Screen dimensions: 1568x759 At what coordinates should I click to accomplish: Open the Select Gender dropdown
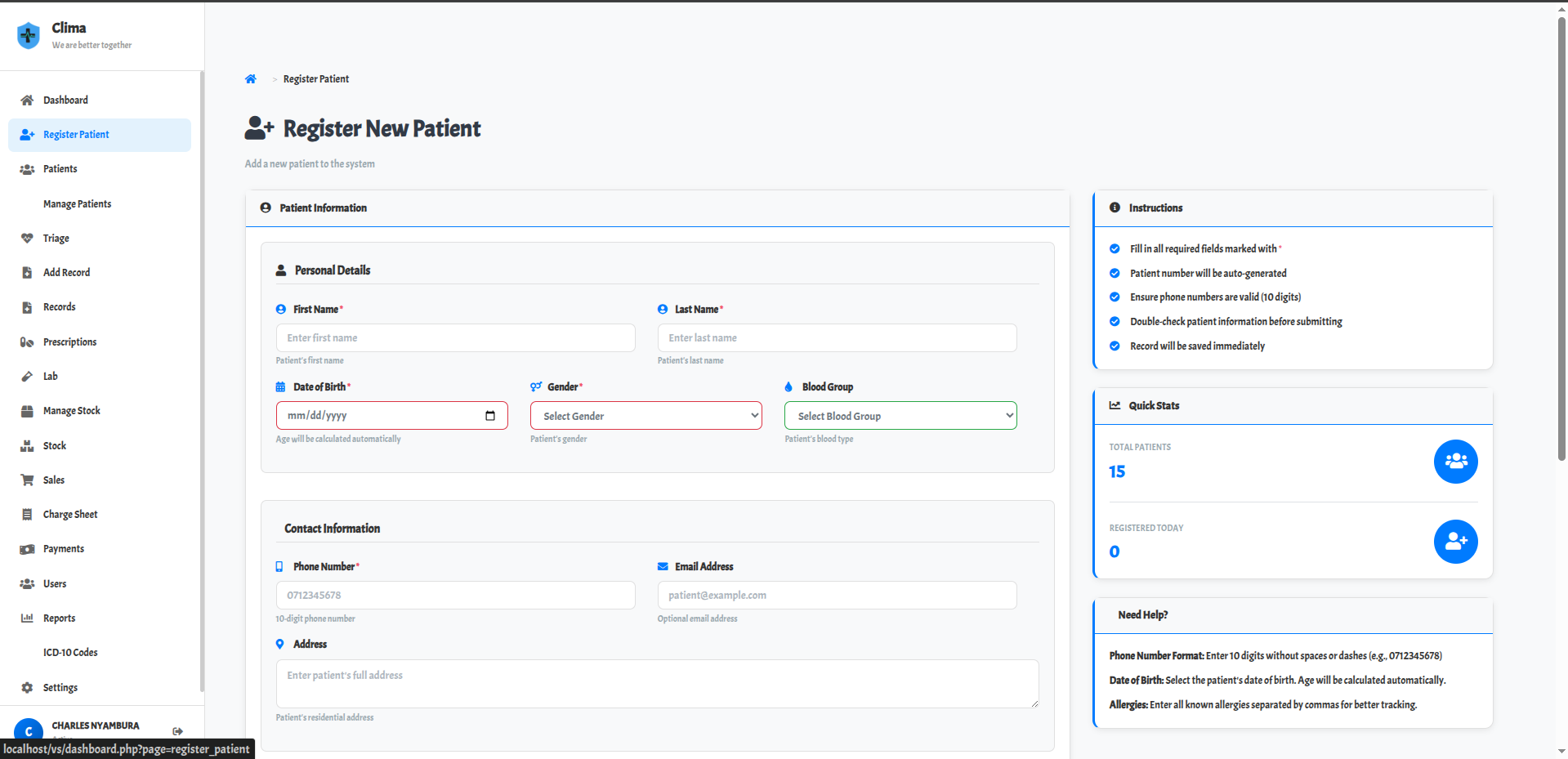(646, 415)
